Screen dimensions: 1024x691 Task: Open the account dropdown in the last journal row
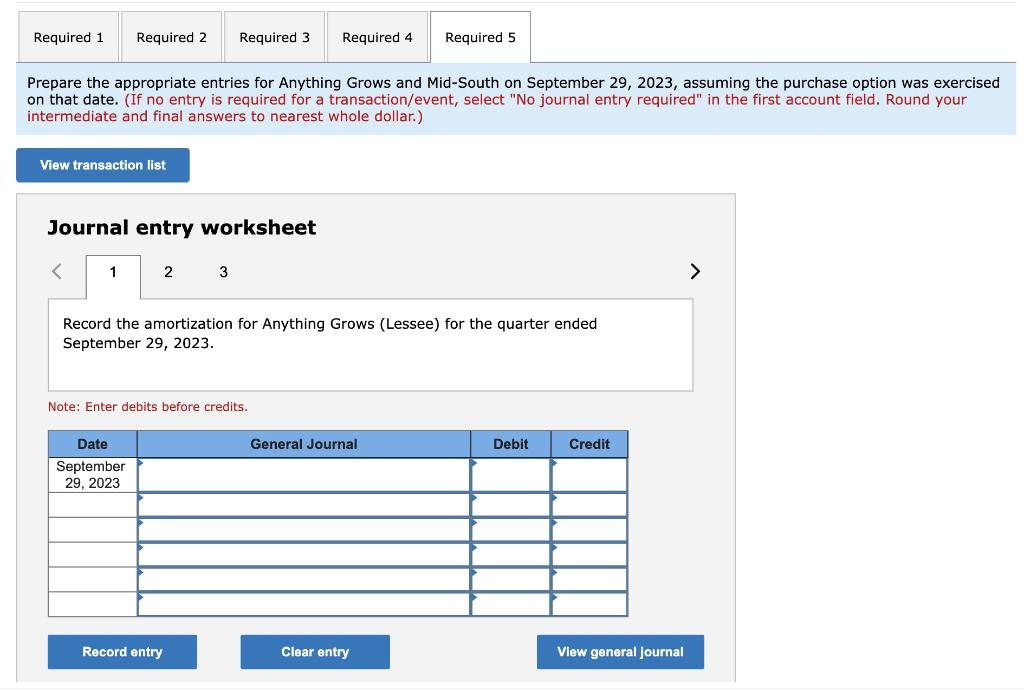point(303,605)
